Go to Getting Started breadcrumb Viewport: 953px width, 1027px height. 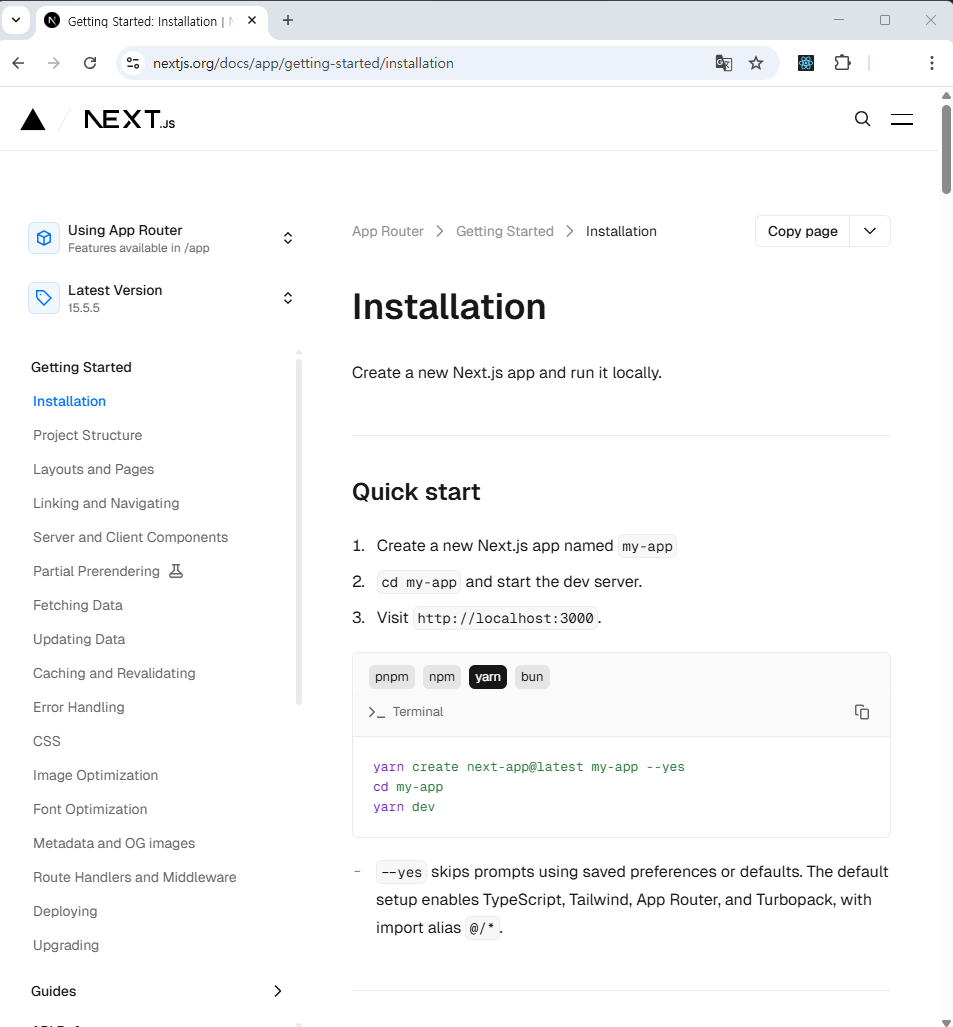505,231
